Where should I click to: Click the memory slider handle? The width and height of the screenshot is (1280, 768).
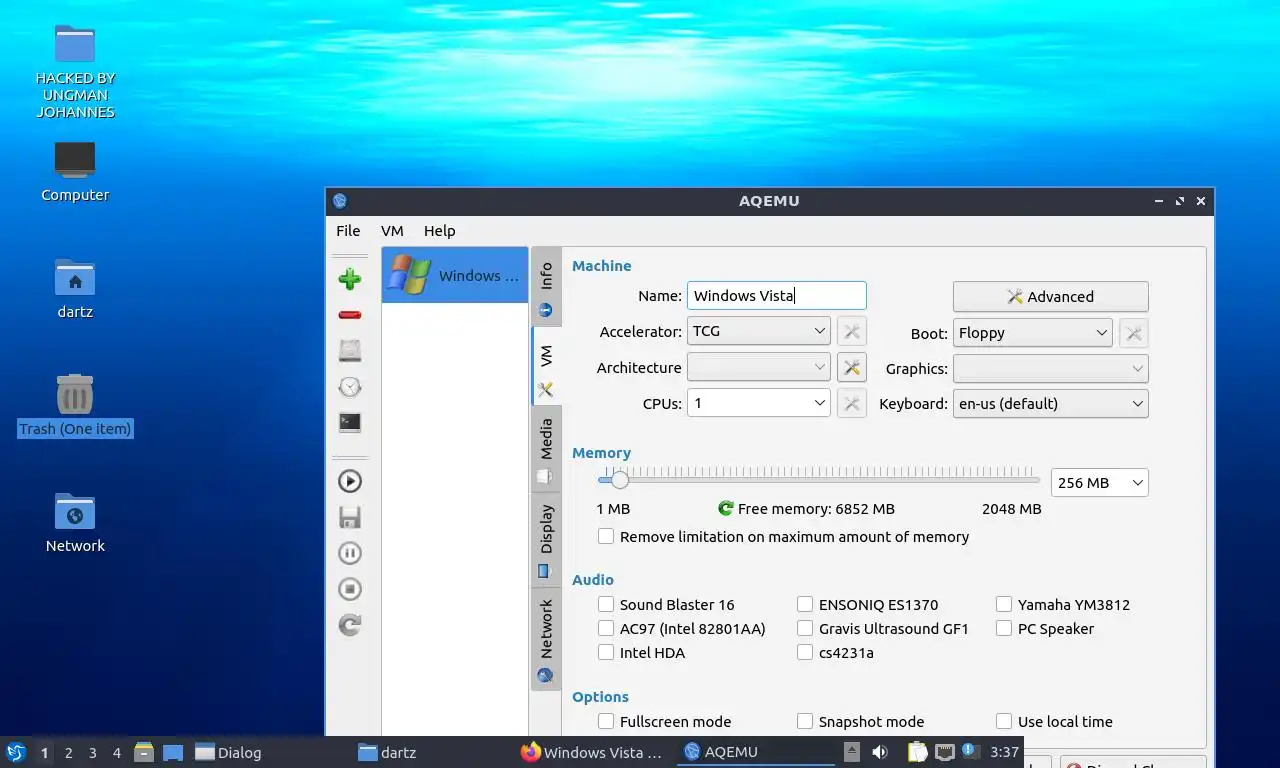[x=620, y=480]
